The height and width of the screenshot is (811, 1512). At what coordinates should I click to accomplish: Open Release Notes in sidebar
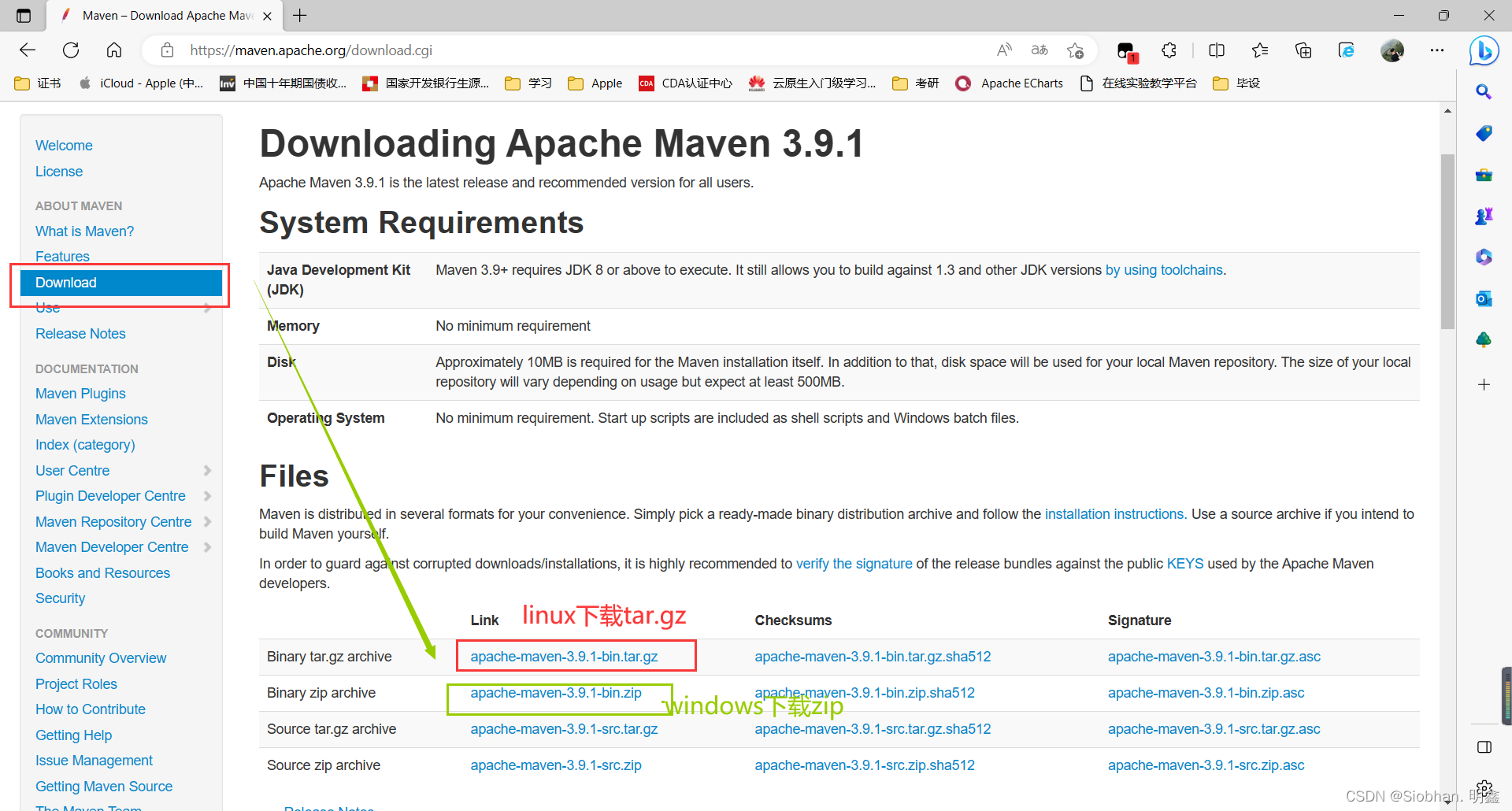click(x=80, y=334)
